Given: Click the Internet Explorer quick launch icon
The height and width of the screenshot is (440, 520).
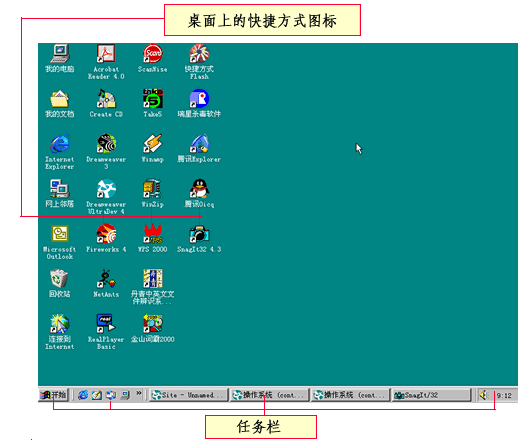Looking at the screenshot, I should click(83, 395).
